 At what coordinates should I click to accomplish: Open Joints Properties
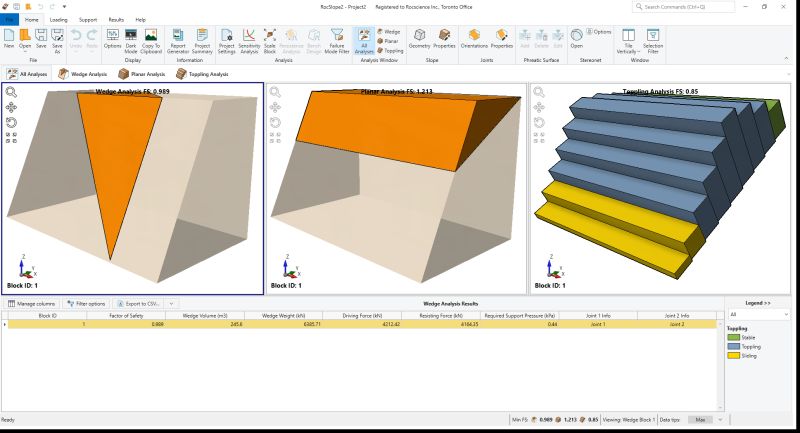pyautogui.click(x=502, y=39)
